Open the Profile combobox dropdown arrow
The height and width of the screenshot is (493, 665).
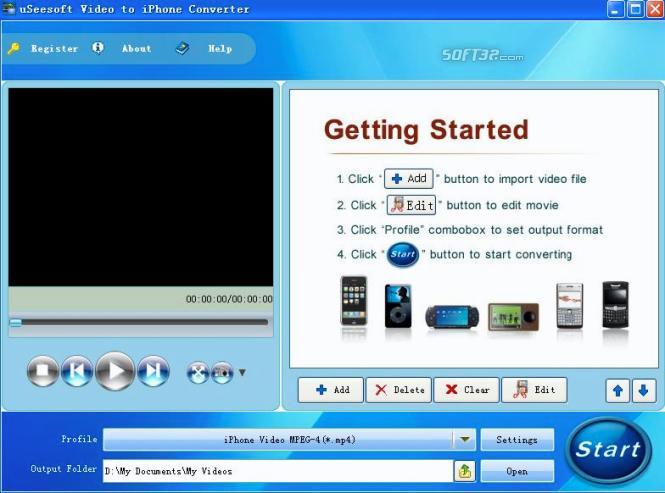(465, 440)
